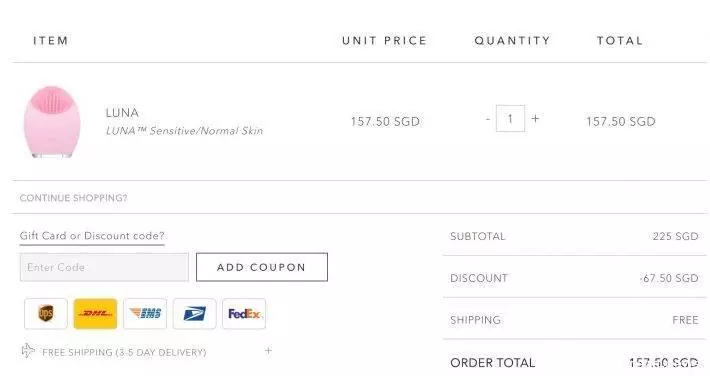Click the airplane free shipping icon

tap(28, 351)
